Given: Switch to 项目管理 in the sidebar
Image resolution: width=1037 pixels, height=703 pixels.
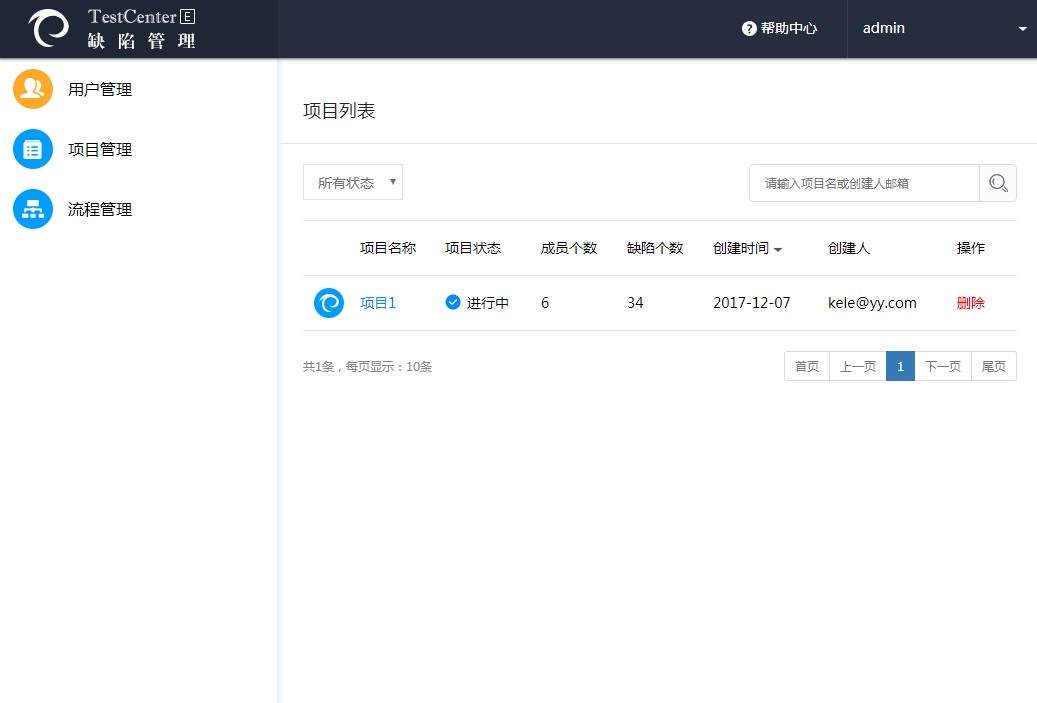Looking at the screenshot, I should pos(99,148).
